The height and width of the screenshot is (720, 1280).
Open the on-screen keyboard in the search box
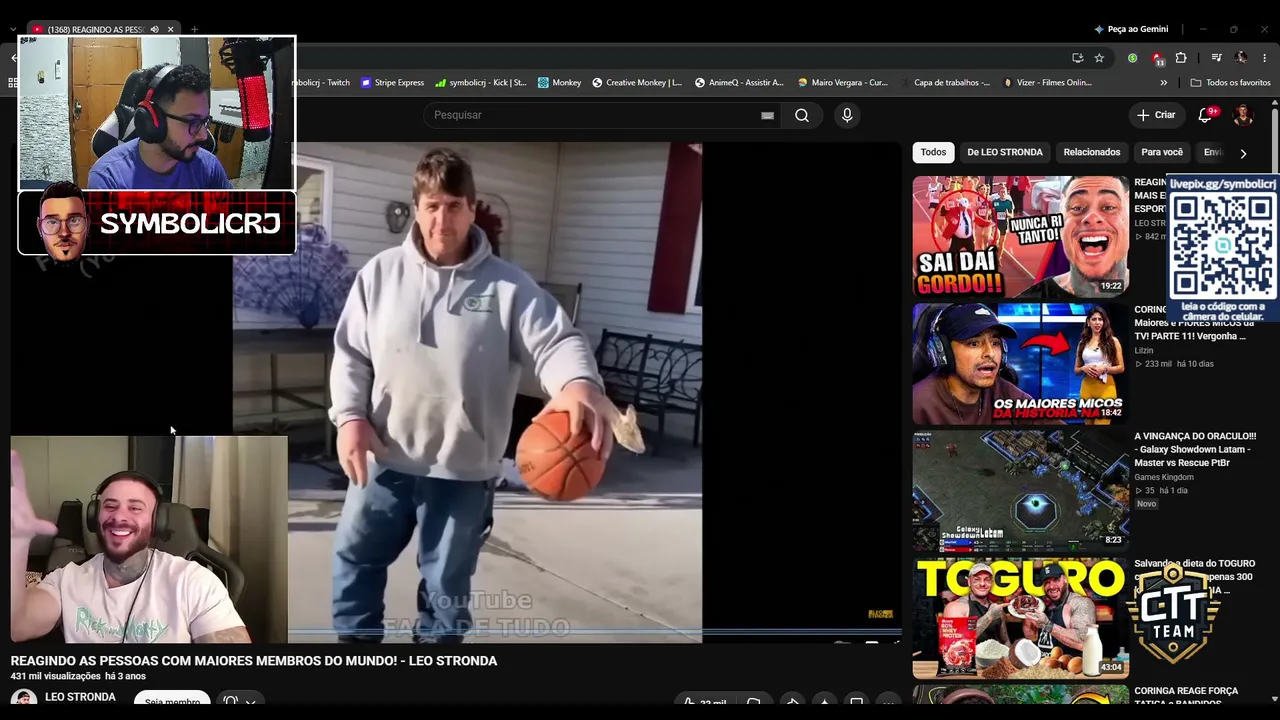767,115
